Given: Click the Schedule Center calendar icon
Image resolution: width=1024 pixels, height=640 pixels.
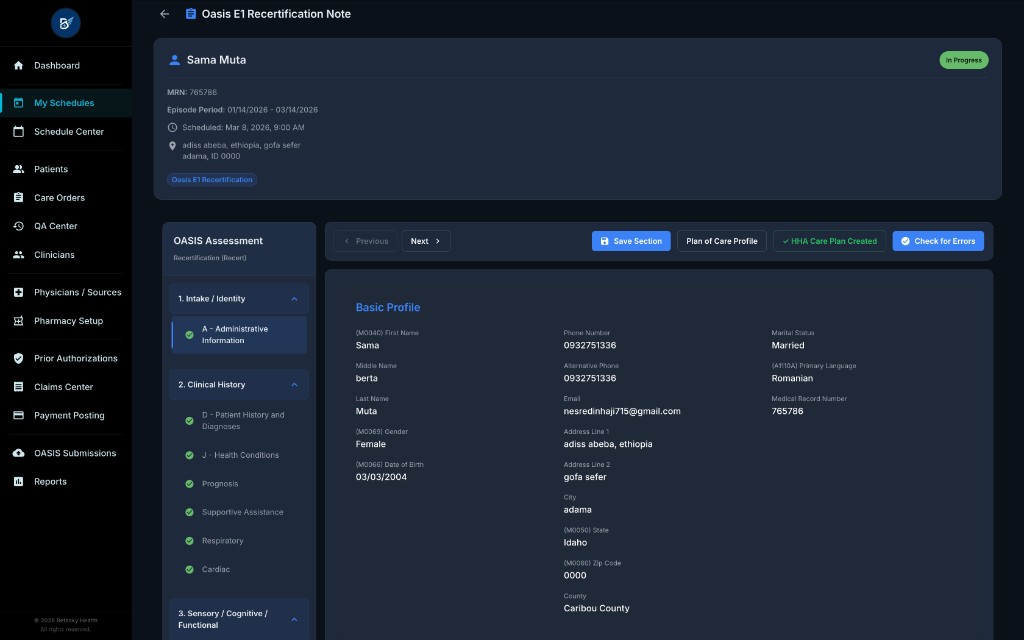Looking at the screenshot, I should point(18,131).
